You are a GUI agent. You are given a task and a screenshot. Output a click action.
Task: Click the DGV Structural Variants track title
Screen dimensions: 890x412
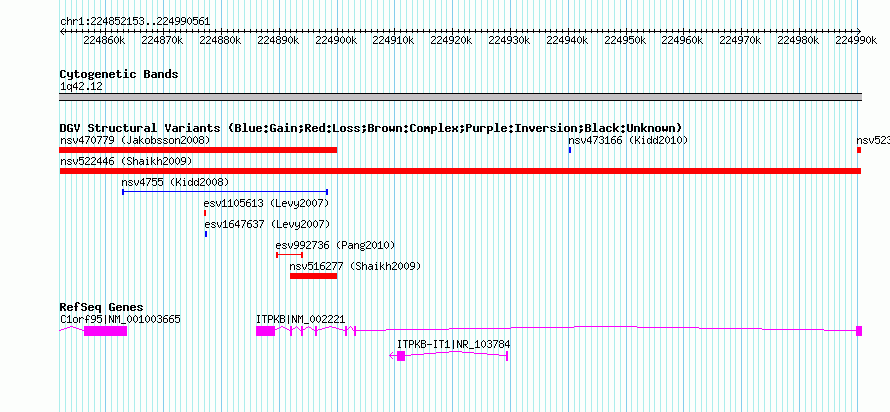[x=371, y=128]
